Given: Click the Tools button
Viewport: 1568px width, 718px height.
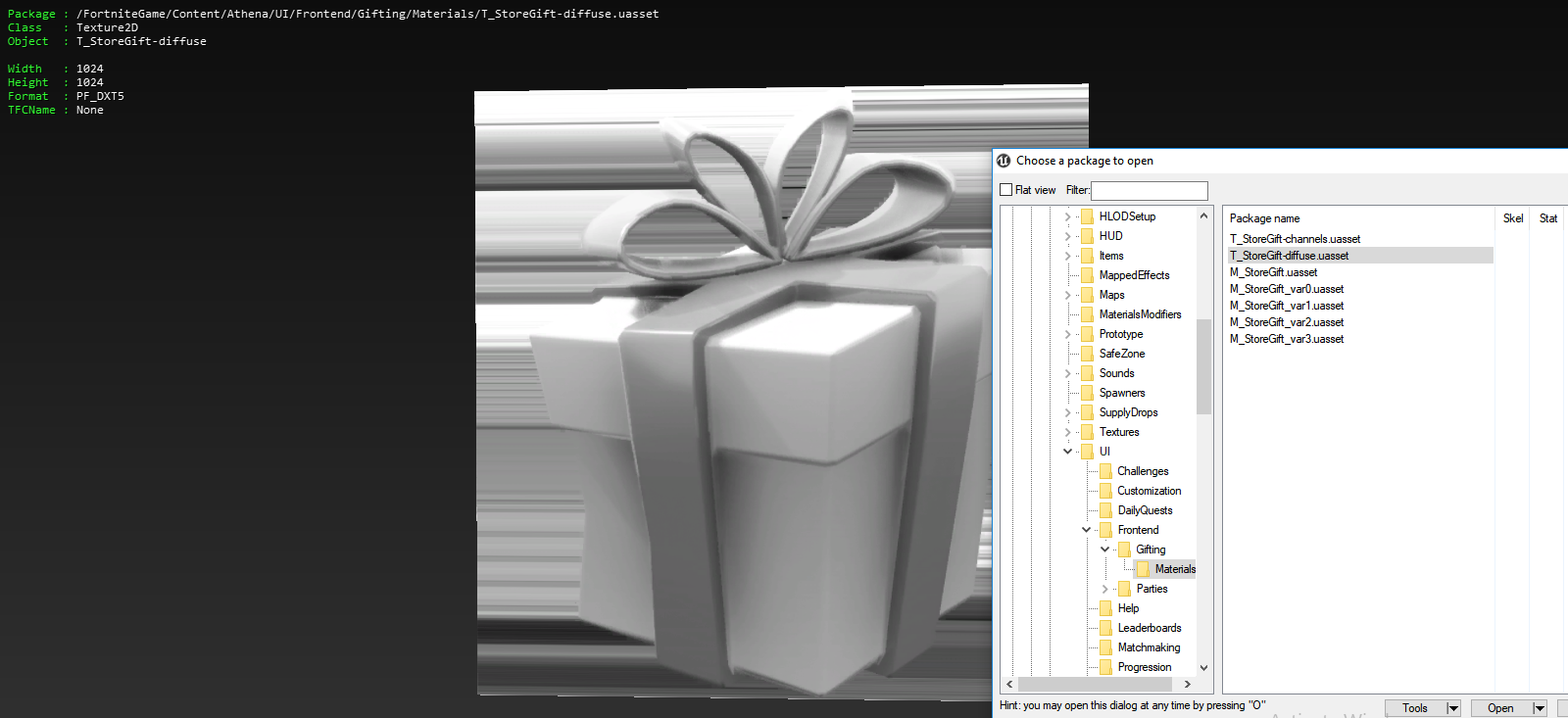Looking at the screenshot, I should click(x=1414, y=708).
